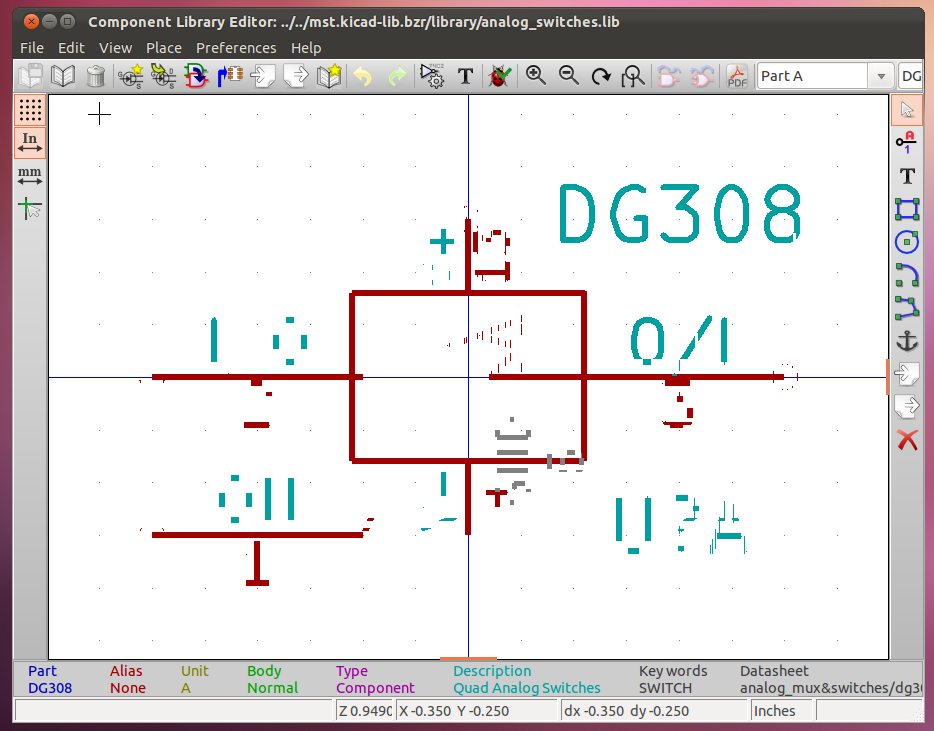This screenshot has width=934, height=731.
Task: Click the DG308 component name on canvas
Action: point(680,215)
